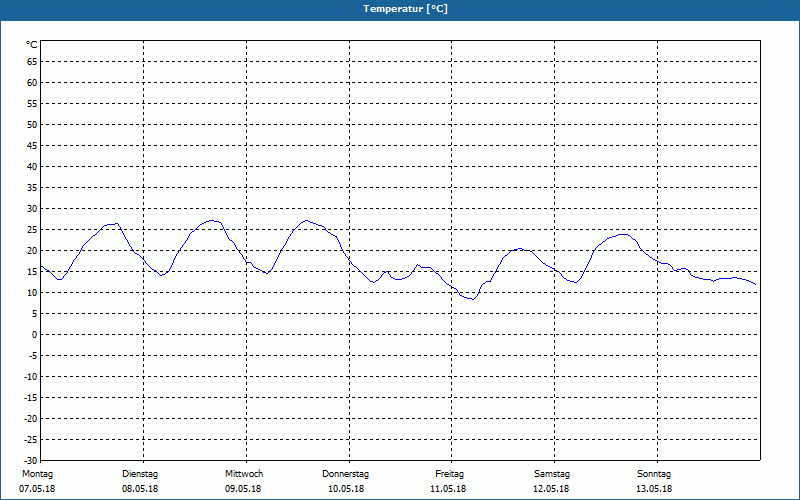Click the -15 y-axis value
The width and height of the screenshot is (800, 500).
(31, 397)
